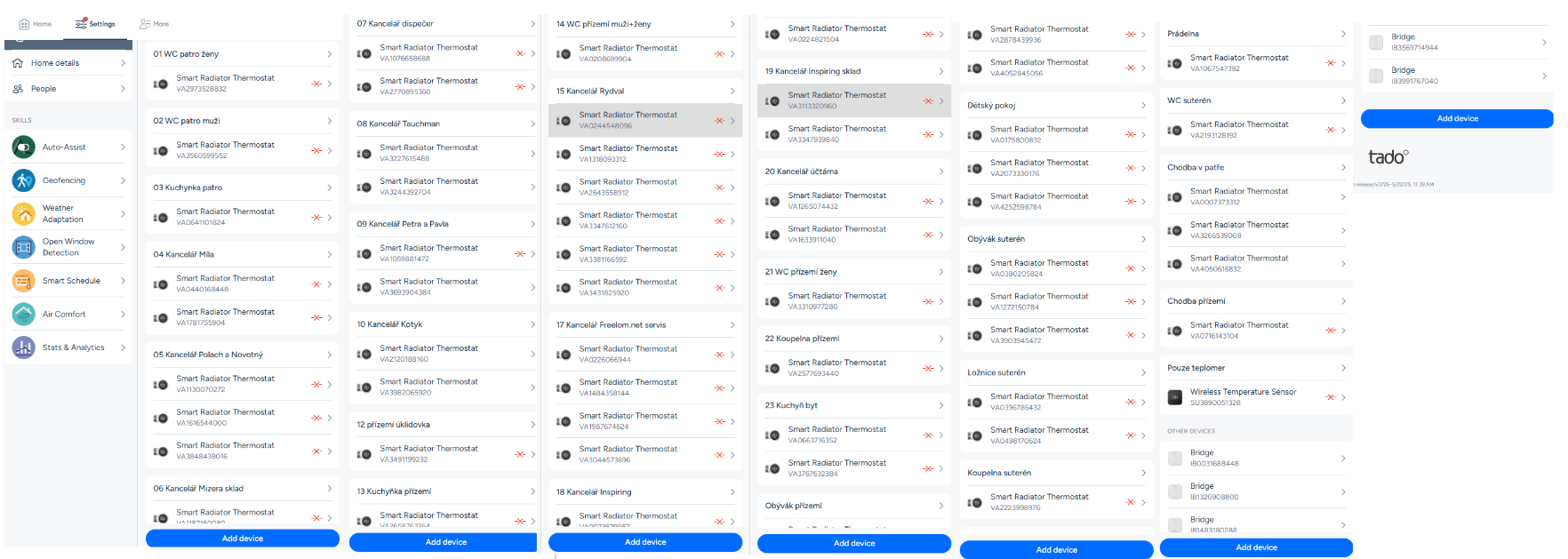Viewport: 1568px width, 559px height.
Task: Click Bridge icon for IB3569714944
Action: pos(1376,42)
